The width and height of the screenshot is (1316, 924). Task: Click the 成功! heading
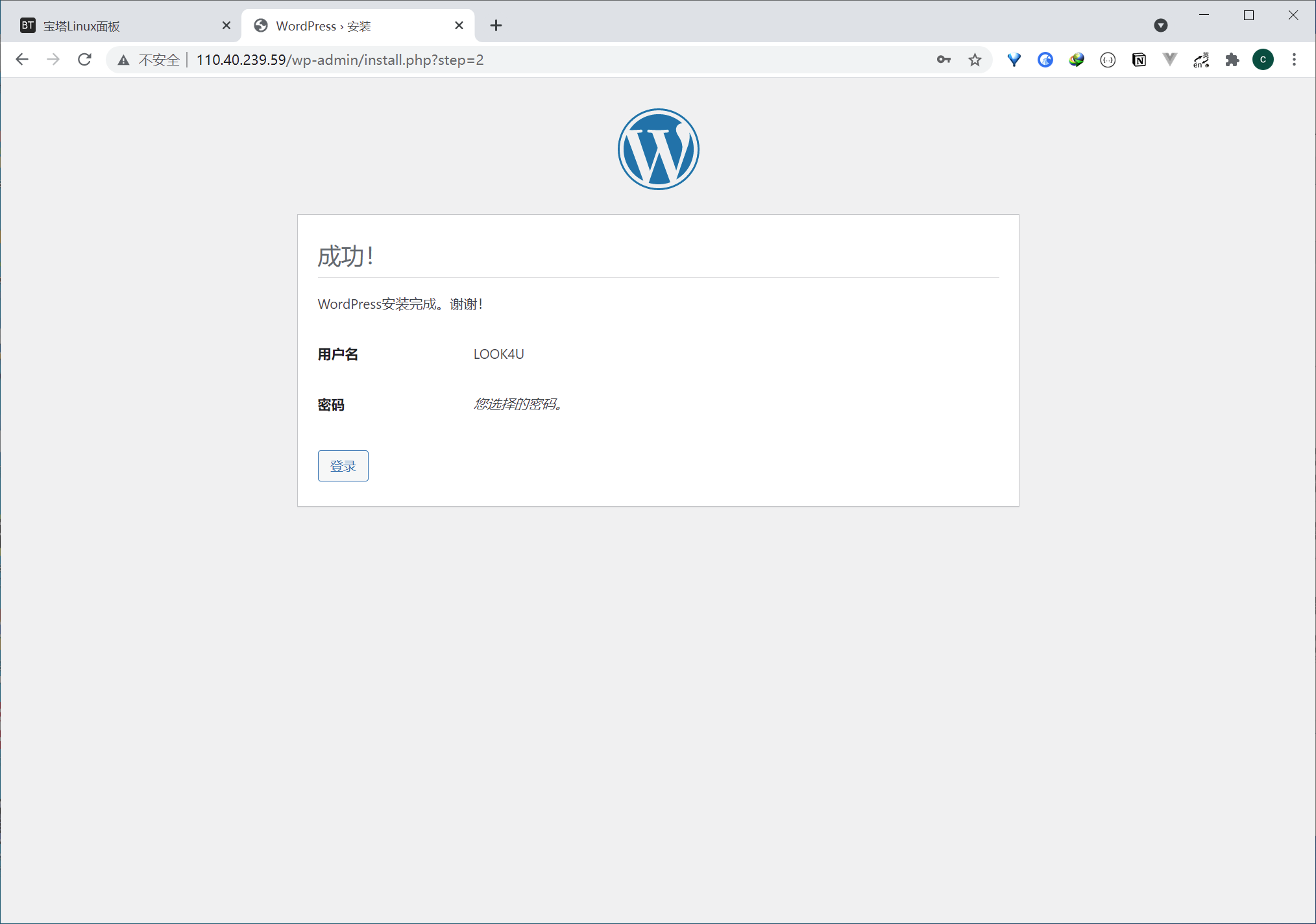pyautogui.click(x=346, y=256)
